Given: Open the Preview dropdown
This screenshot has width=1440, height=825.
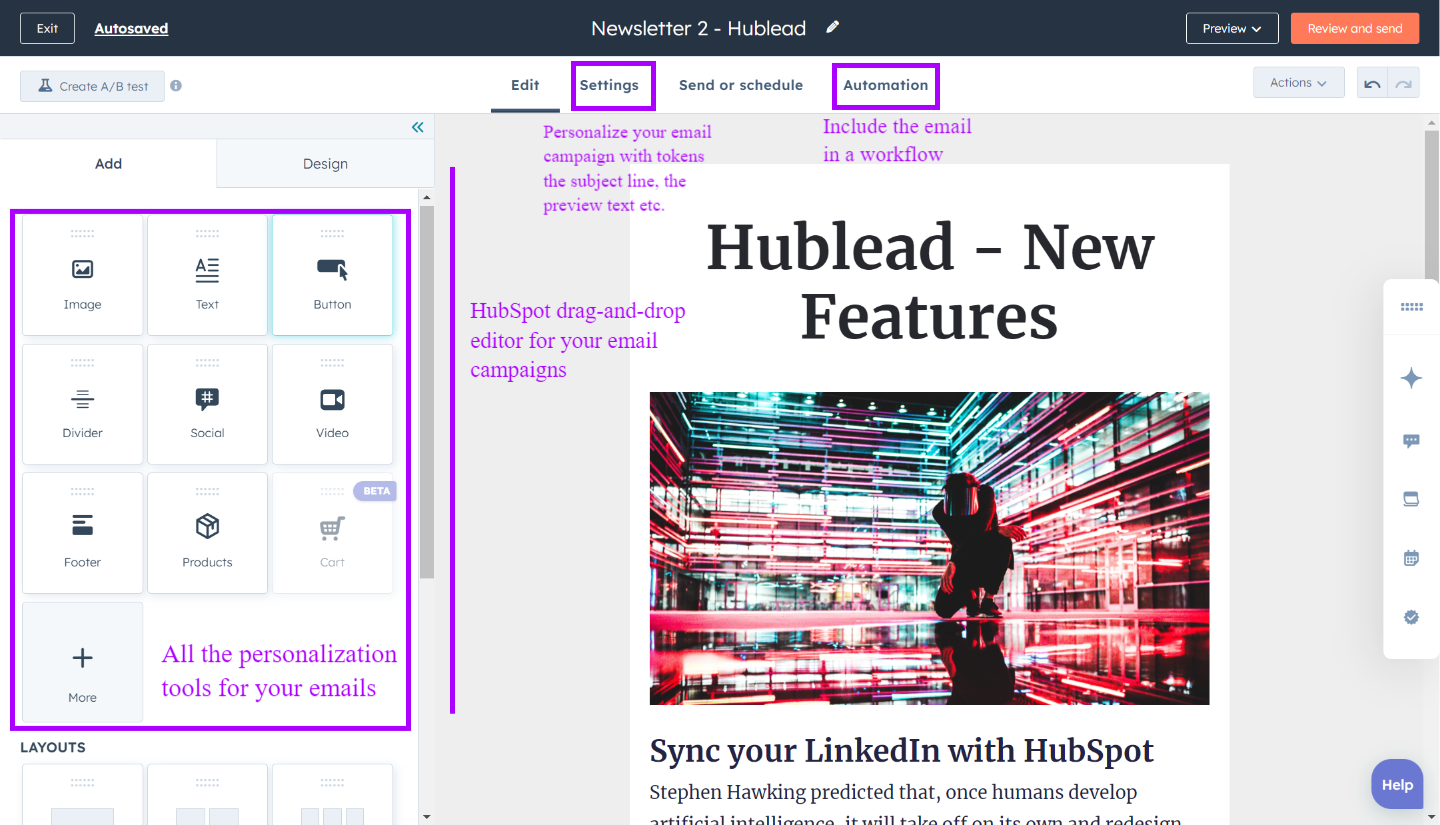Looking at the screenshot, I should (1232, 28).
